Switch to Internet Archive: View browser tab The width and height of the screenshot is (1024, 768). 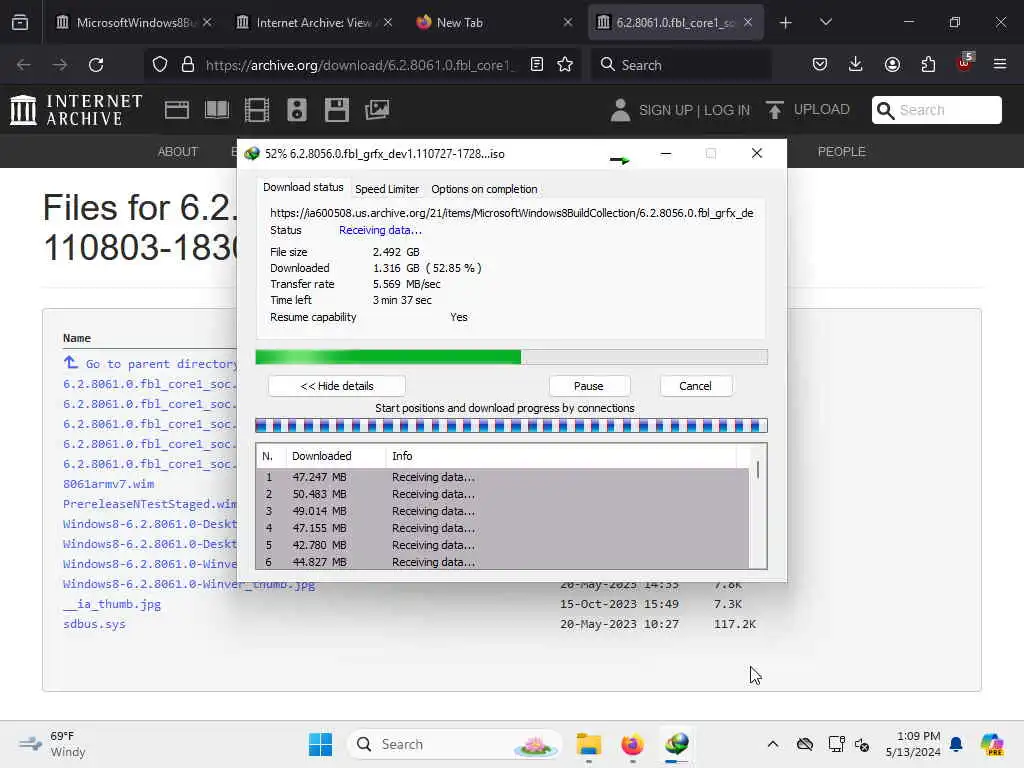tap(314, 22)
